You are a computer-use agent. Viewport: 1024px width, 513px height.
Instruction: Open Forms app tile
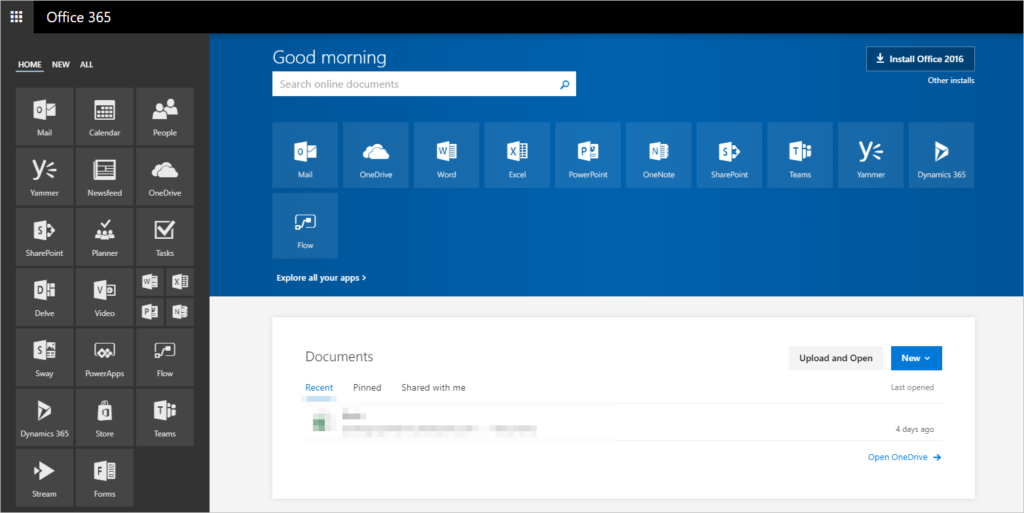coord(104,477)
